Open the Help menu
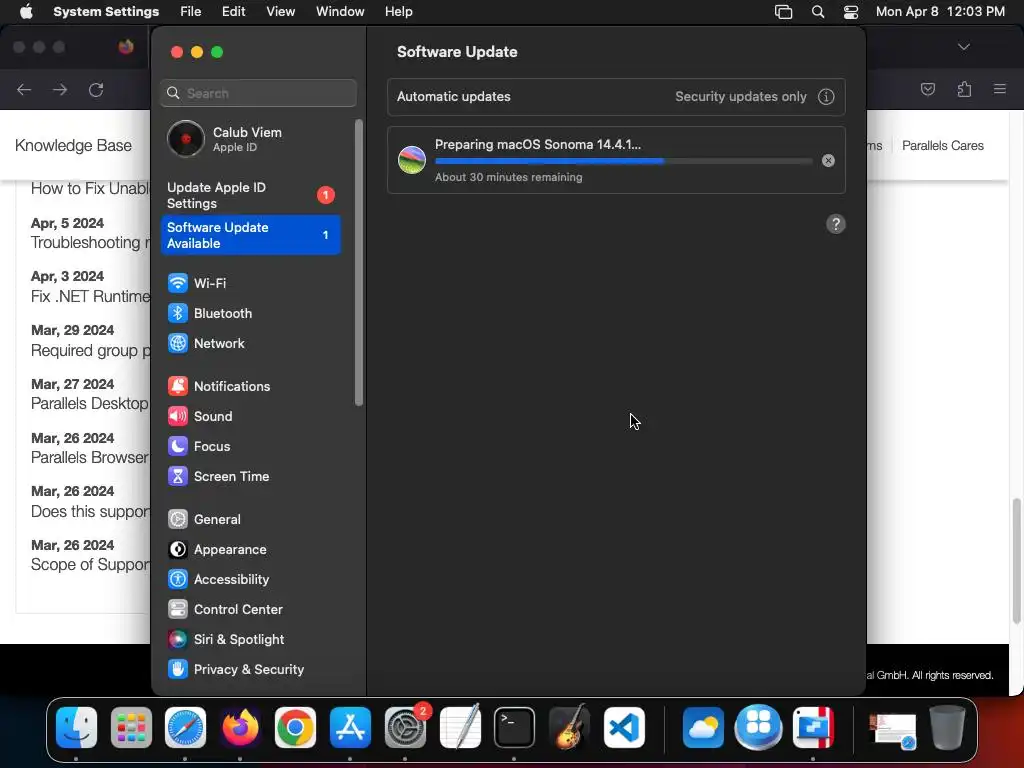Screen dimensions: 1024x768 click(x=398, y=12)
